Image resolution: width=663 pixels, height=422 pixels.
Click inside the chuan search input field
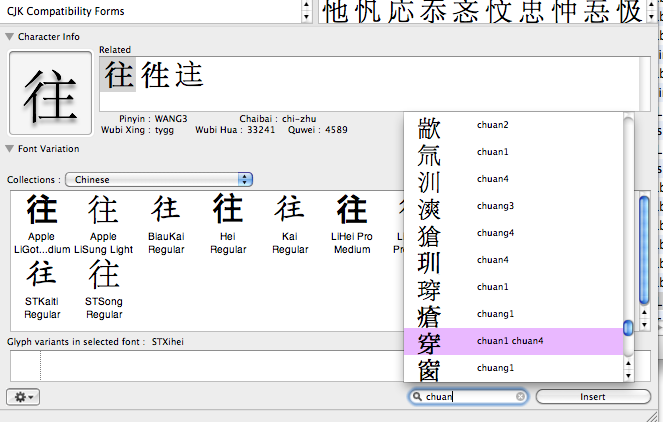click(470, 397)
